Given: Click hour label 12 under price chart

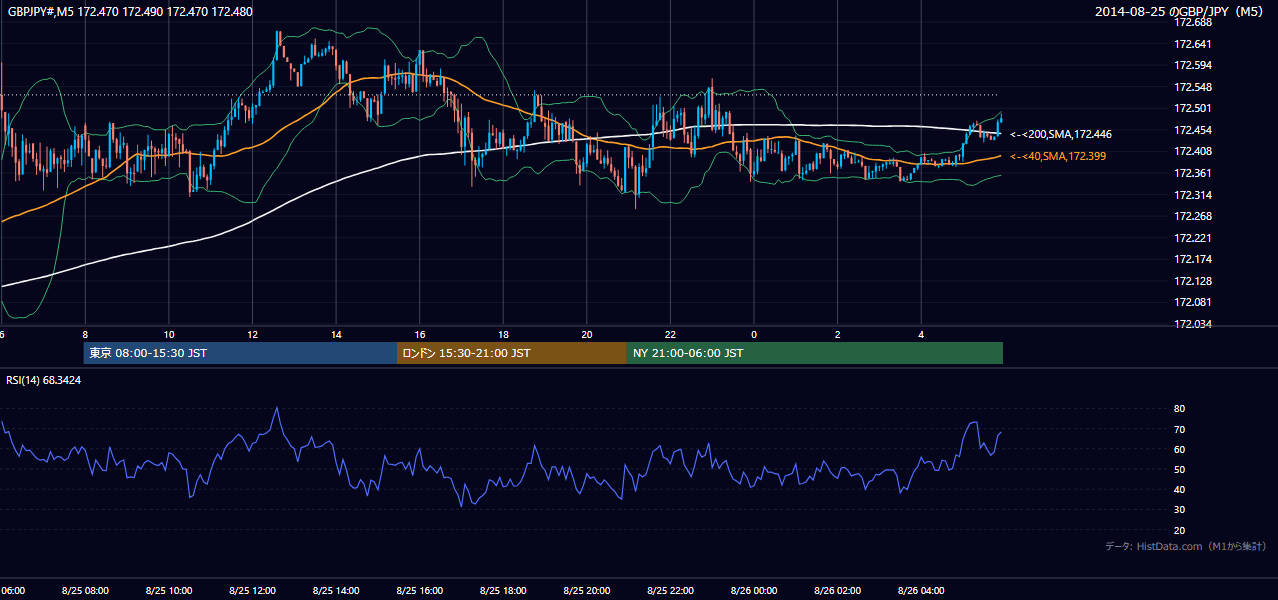Looking at the screenshot, I should 253,335.
